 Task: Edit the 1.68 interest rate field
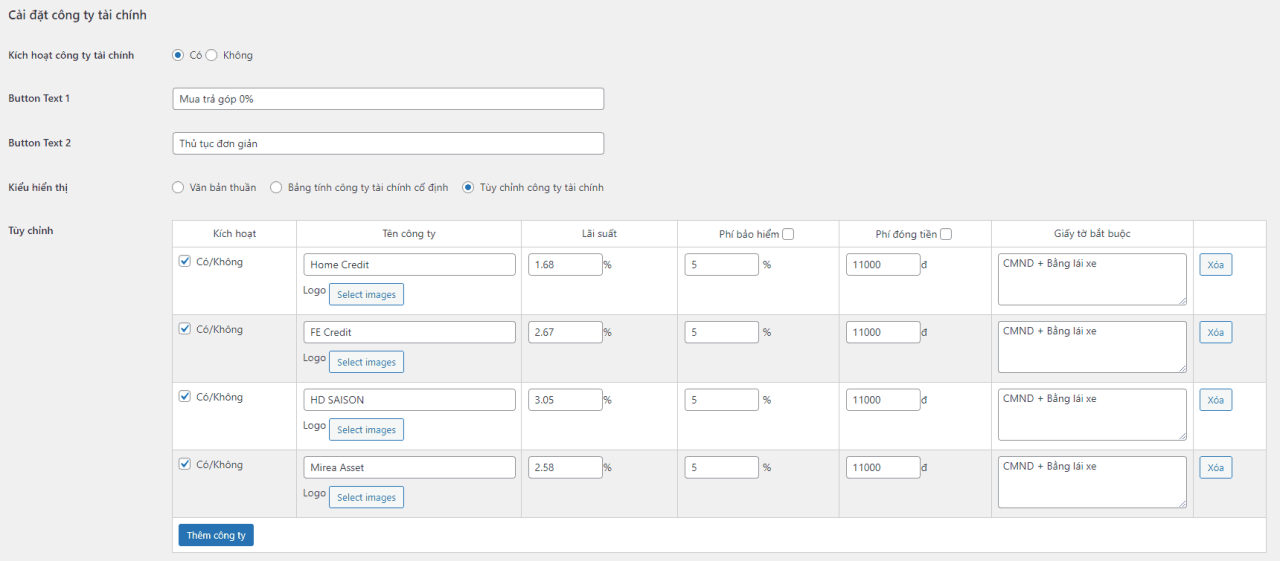coord(565,265)
